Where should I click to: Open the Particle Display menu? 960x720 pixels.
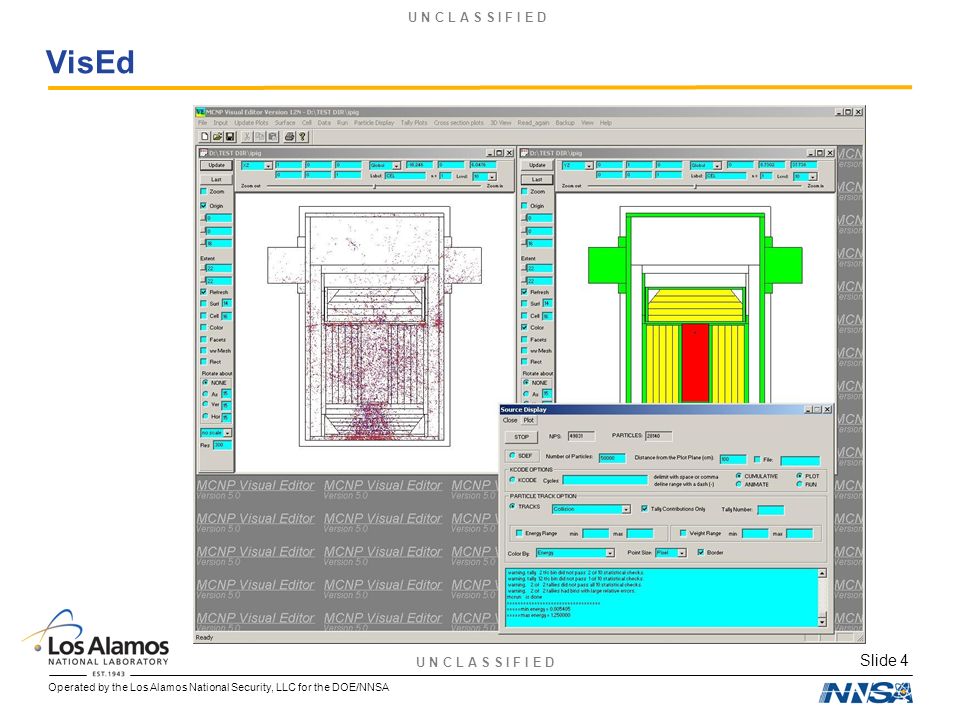tap(374, 123)
